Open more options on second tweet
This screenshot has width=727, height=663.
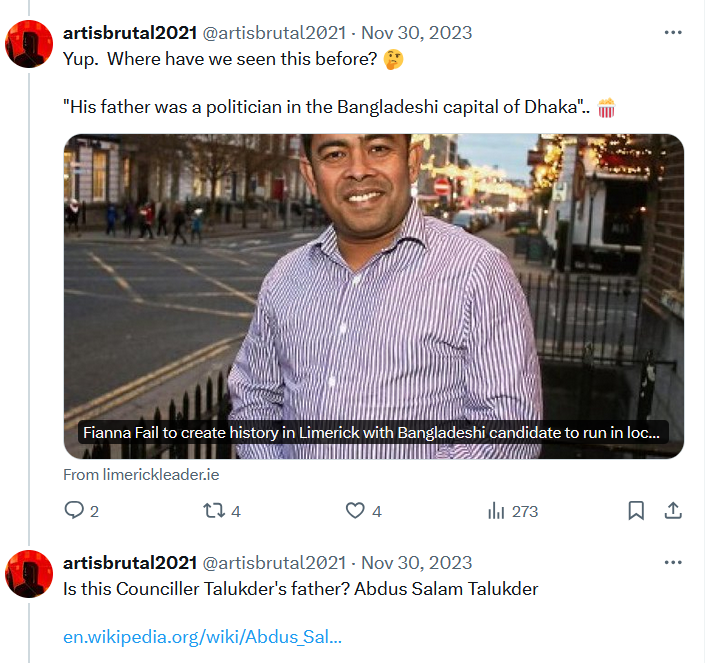(673, 562)
